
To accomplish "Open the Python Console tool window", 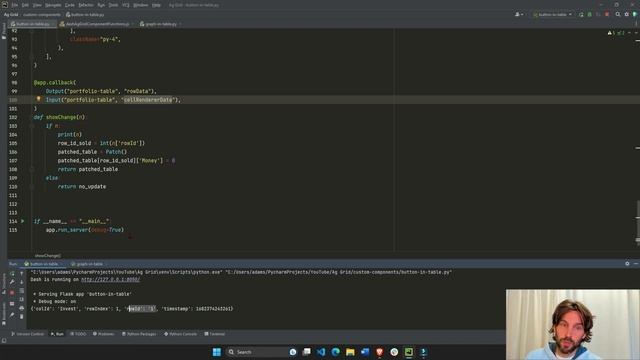I will 180,334.
